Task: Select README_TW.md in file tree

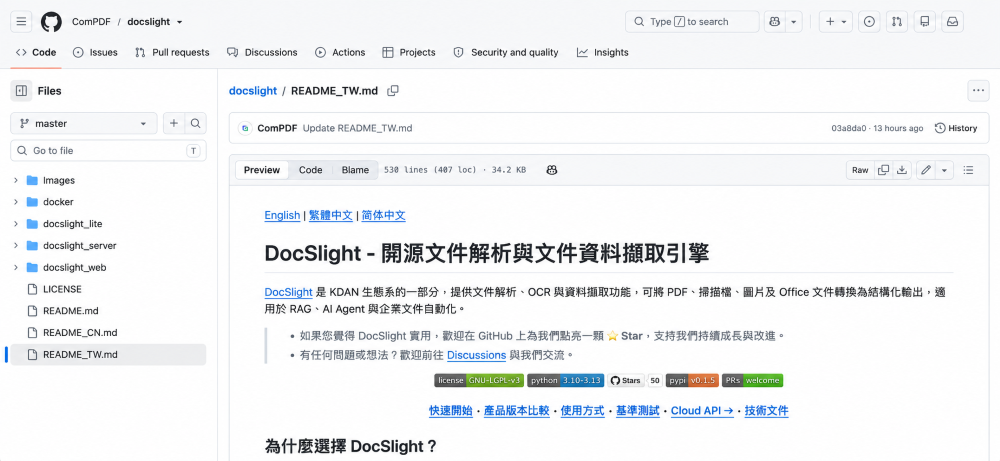Action: tap(108, 355)
